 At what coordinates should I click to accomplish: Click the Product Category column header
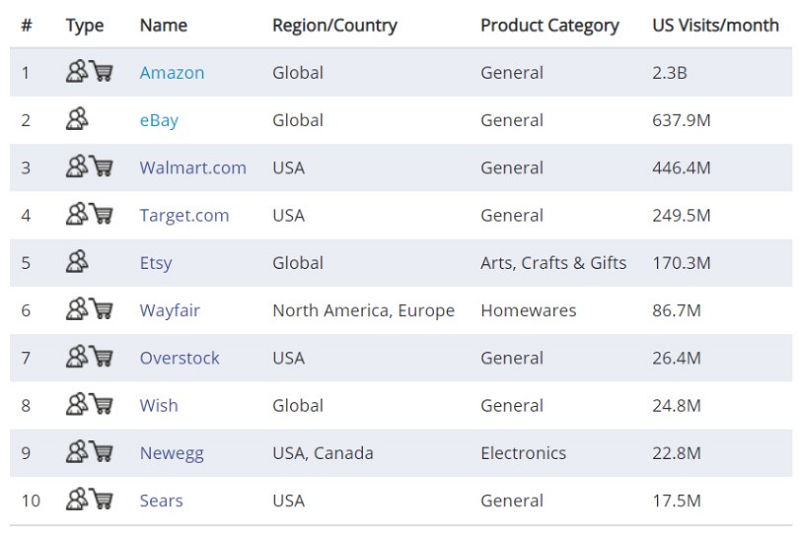(549, 25)
